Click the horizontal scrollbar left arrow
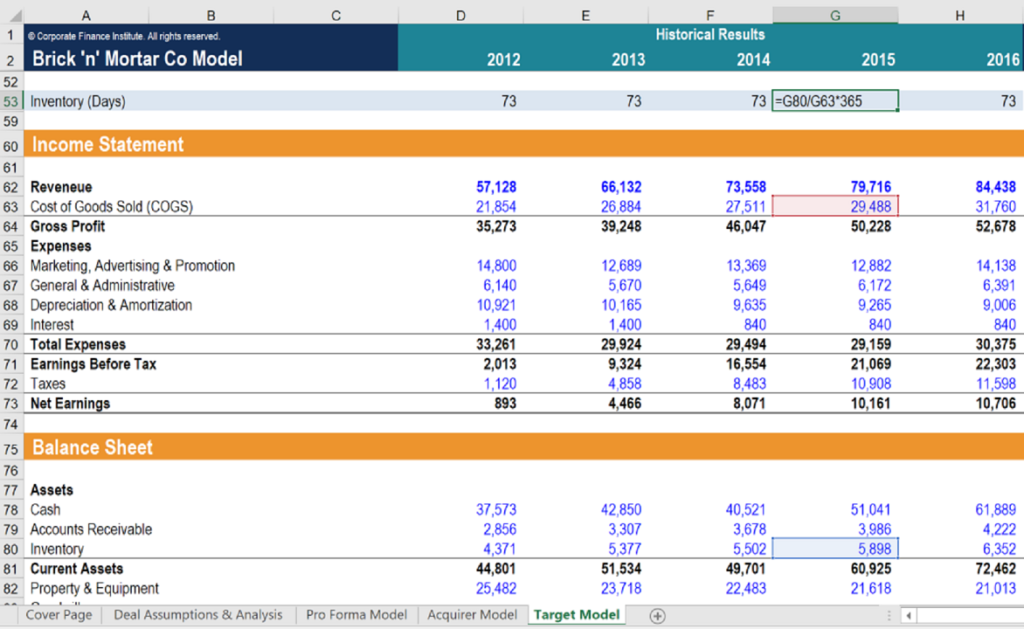 click(908, 616)
